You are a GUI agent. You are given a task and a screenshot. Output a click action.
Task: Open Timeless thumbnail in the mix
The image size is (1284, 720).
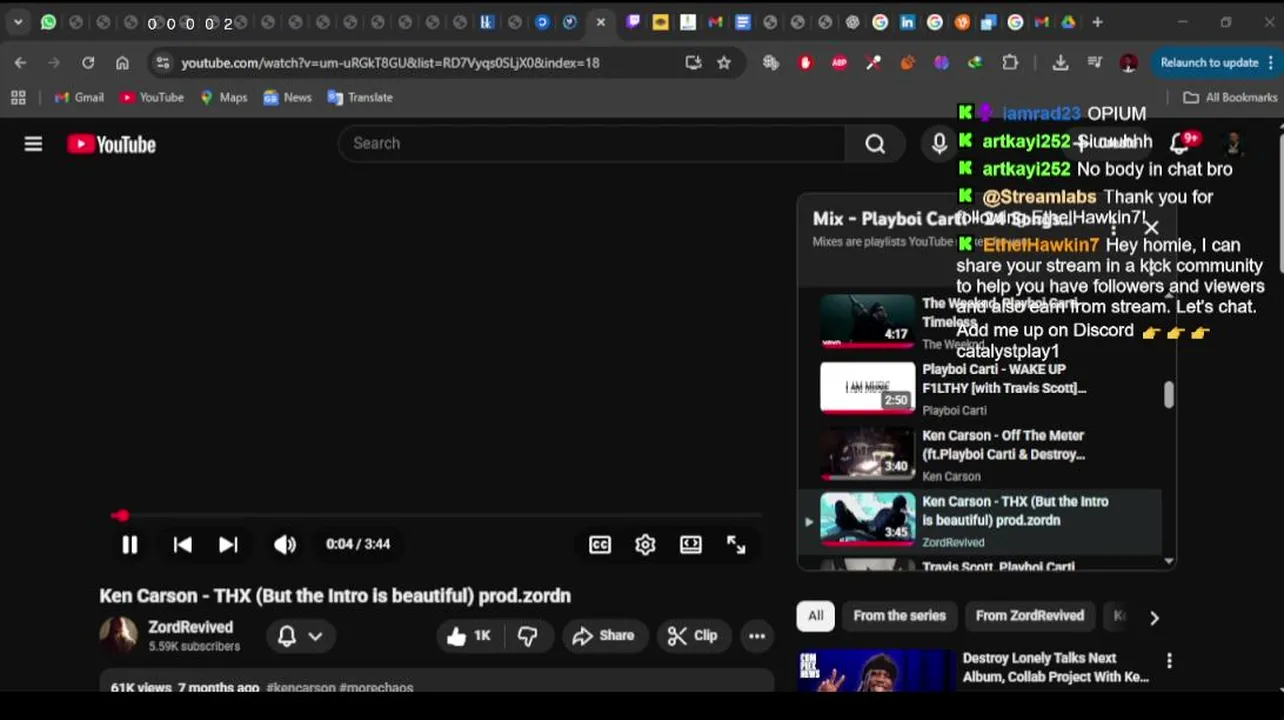(867, 321)
